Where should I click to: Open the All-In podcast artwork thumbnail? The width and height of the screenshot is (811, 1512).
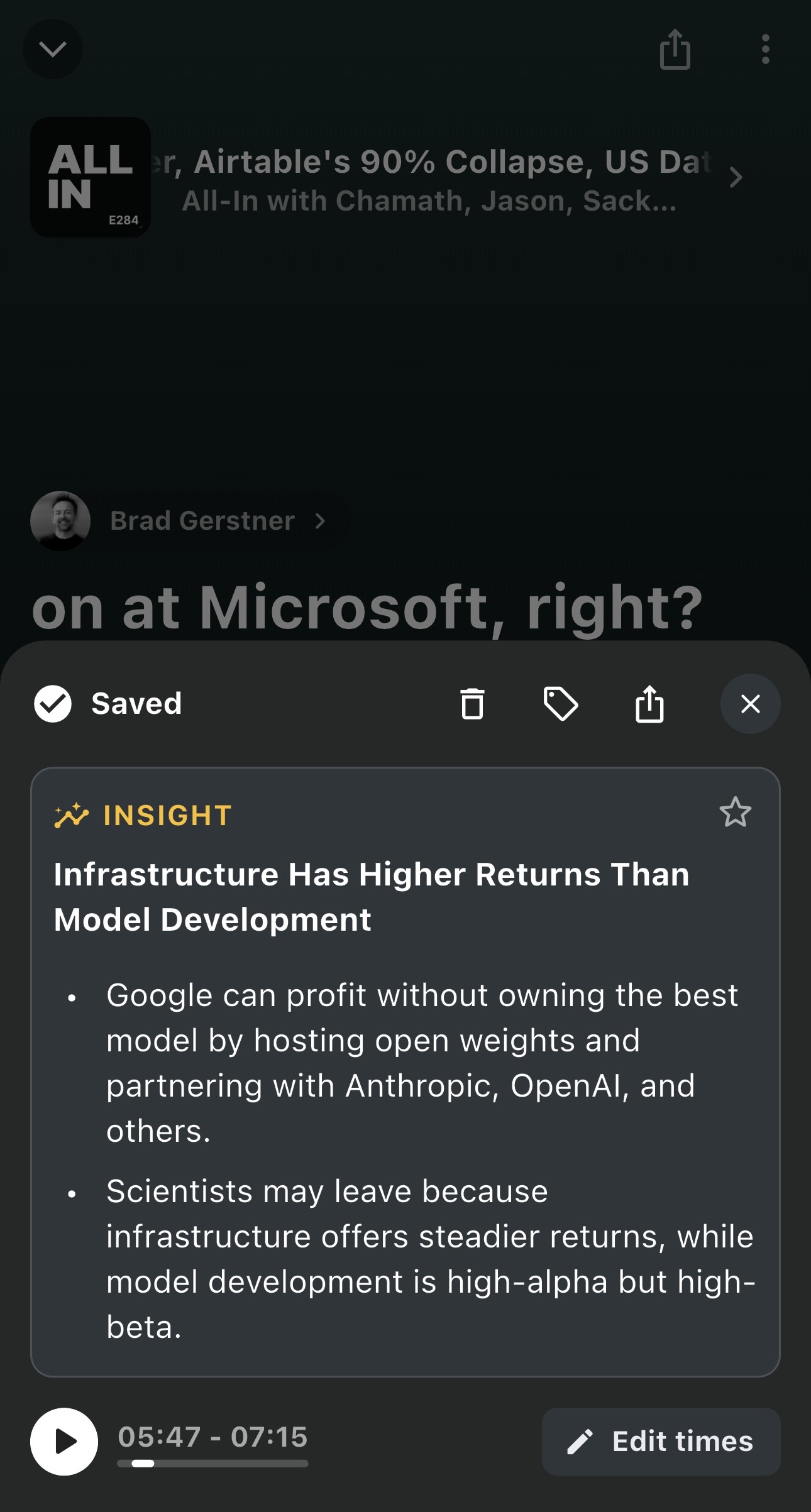[91, 177]
